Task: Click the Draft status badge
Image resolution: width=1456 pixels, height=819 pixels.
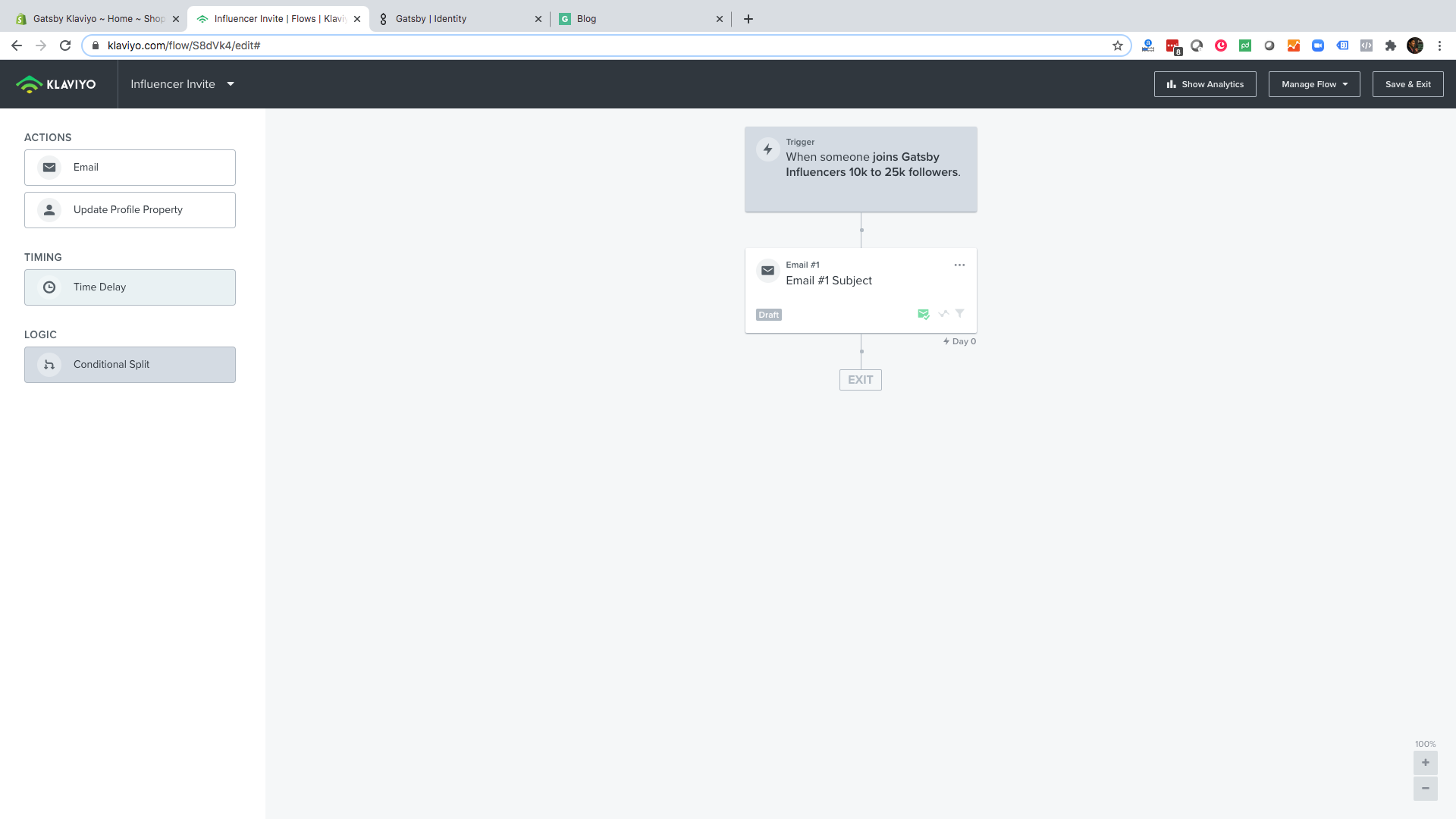Action: [768, 315]
